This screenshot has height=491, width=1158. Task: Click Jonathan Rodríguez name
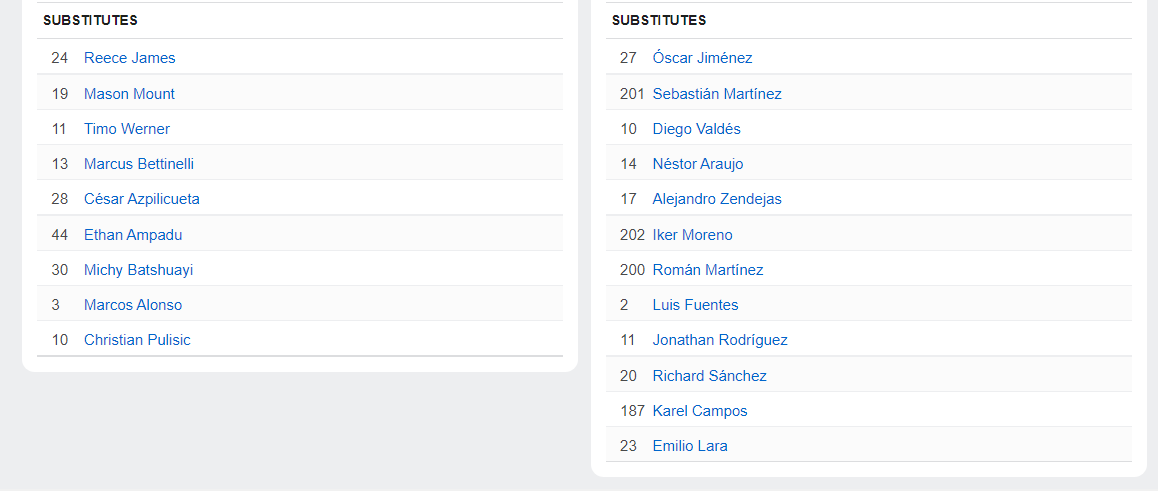(720, 340)
